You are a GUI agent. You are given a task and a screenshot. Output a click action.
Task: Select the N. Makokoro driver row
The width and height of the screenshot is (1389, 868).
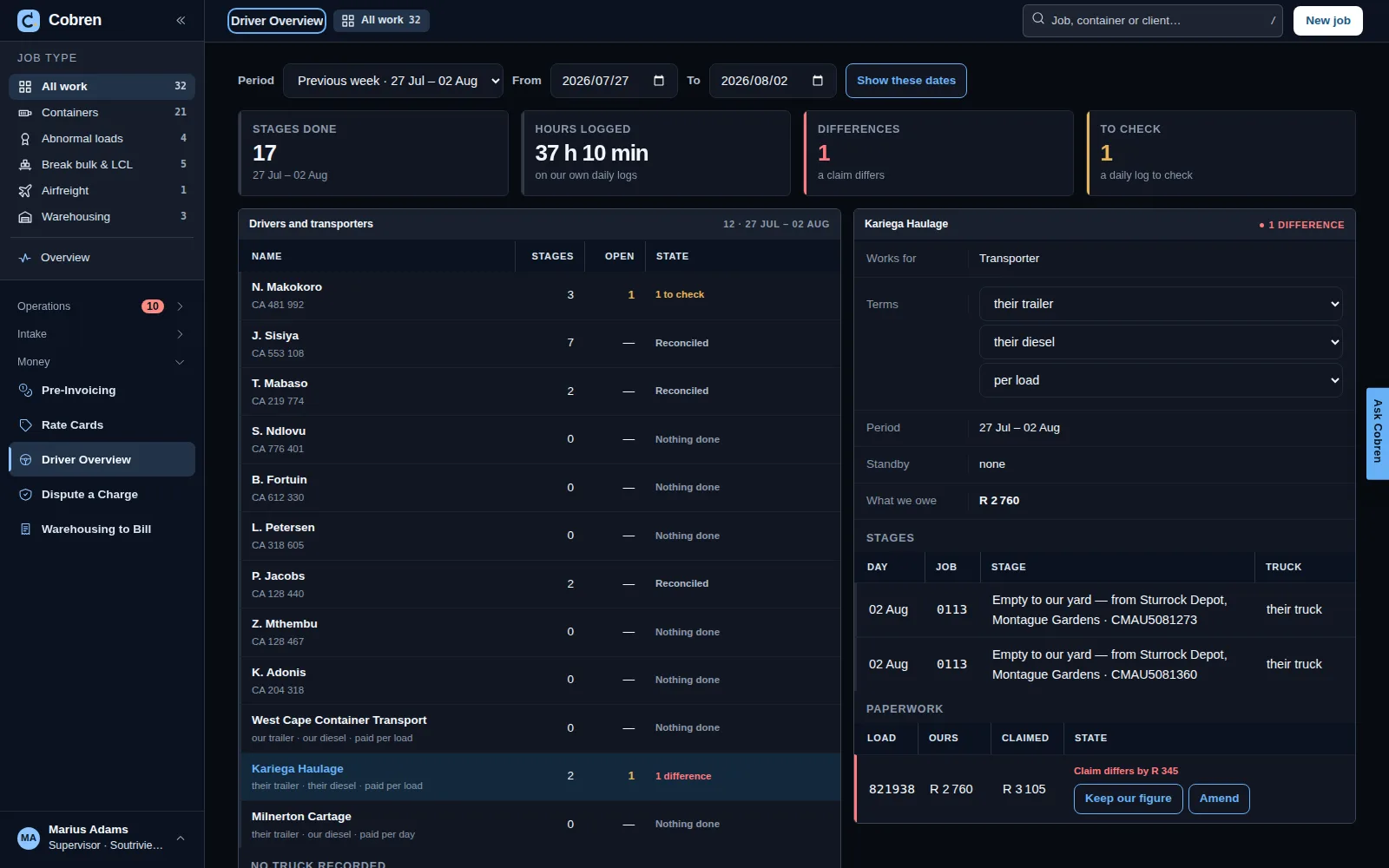tap(539, 295)
